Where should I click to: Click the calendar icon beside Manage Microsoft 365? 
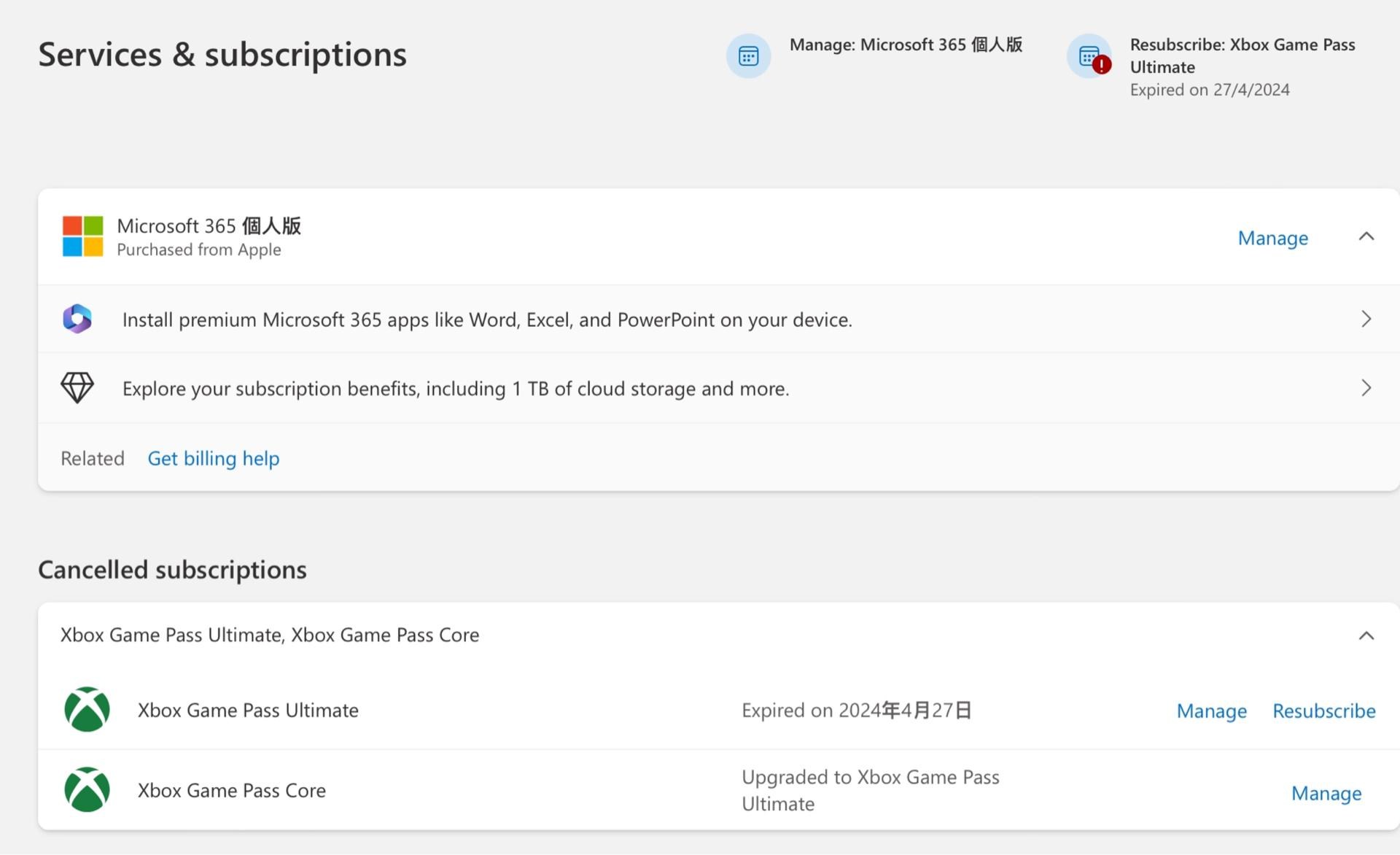(748, 55)
